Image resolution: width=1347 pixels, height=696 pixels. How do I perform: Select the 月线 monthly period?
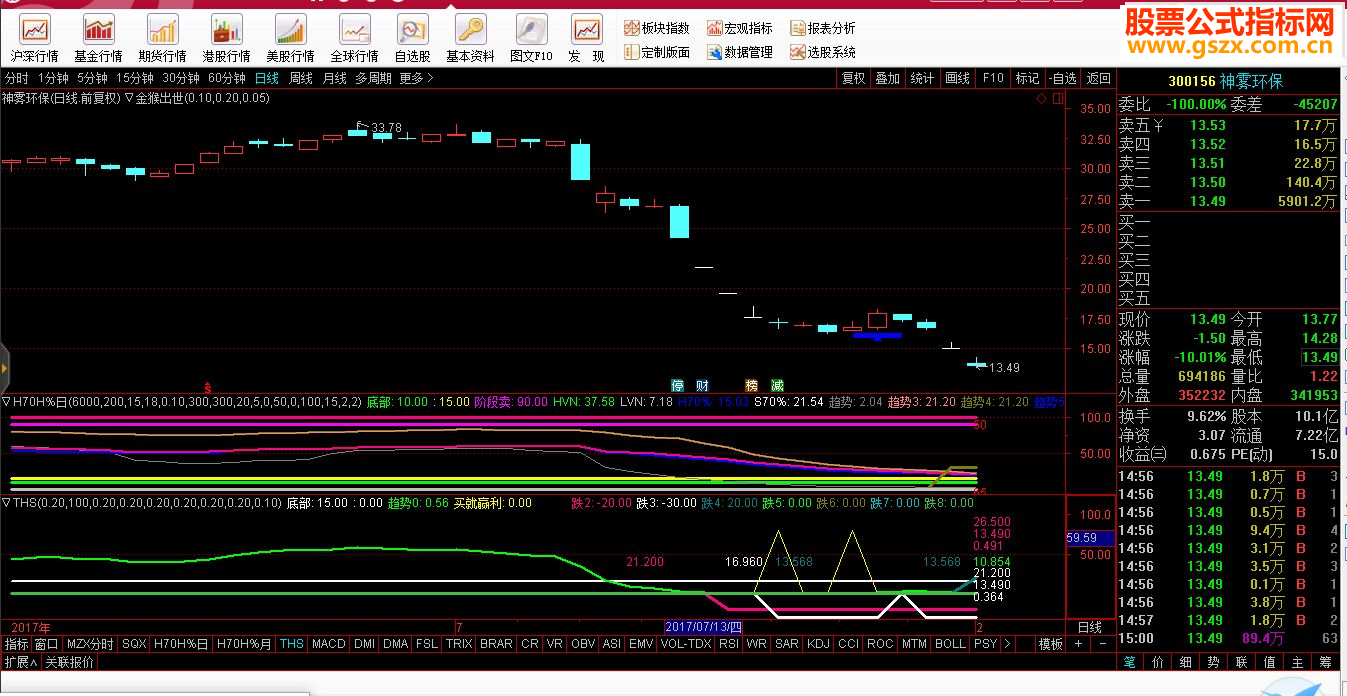(334, 78)
